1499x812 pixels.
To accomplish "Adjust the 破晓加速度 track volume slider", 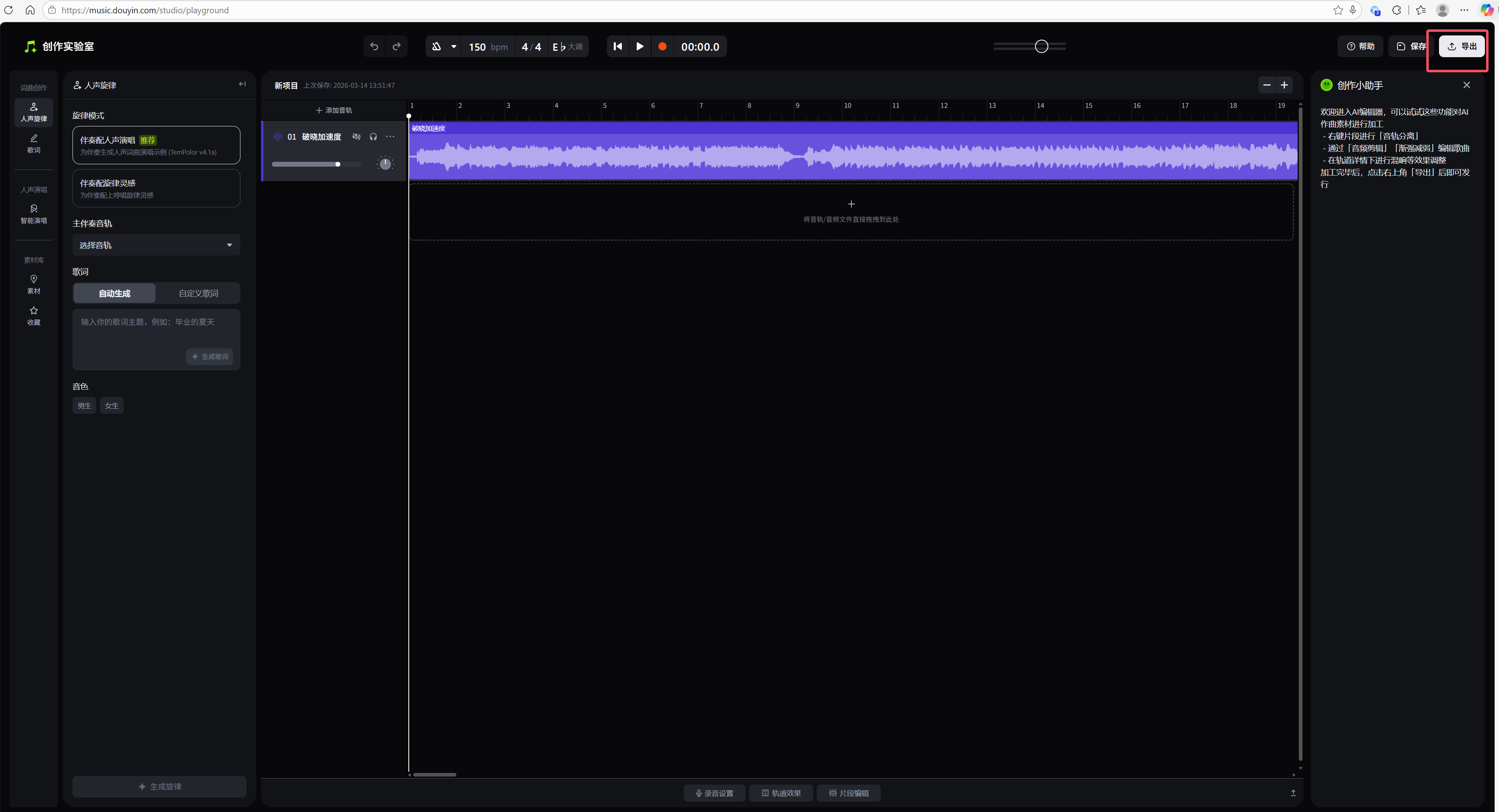I will (337, 164).
